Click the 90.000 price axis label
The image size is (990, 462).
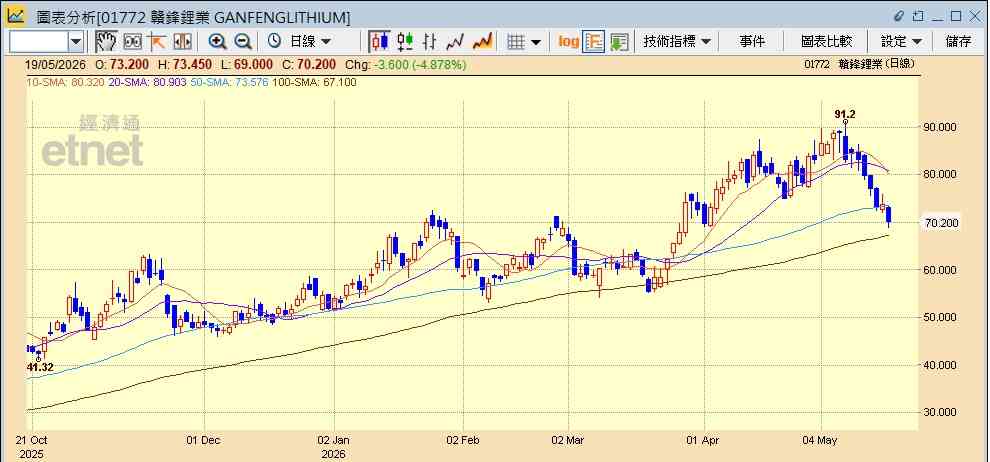coord(941,127)
